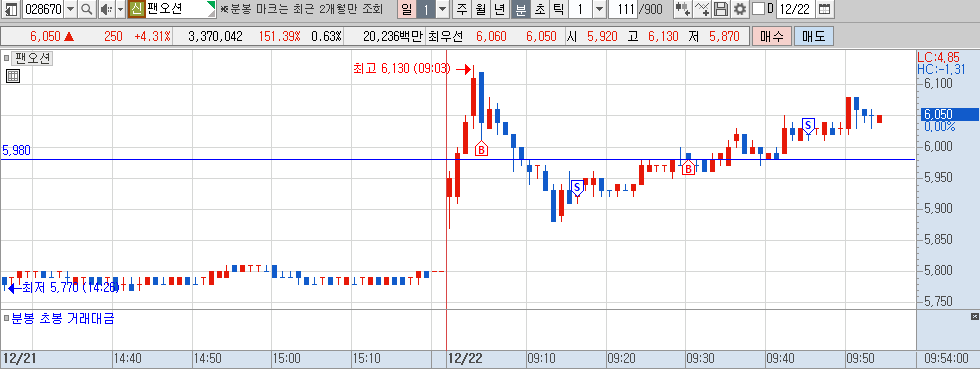The width and height of the screenshot is (980, 369).
Task: Switch to 월 (monthly) chart
Action: coord(481,9)
